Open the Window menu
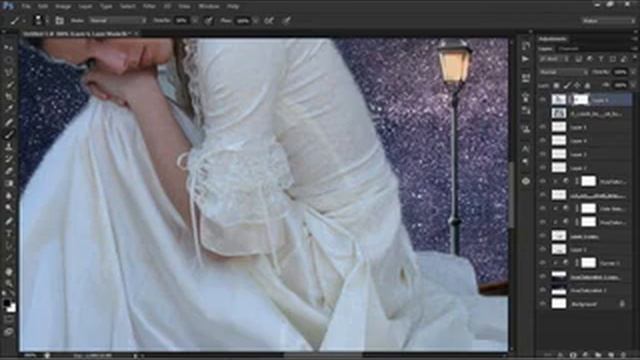 (x=209, y=7)
